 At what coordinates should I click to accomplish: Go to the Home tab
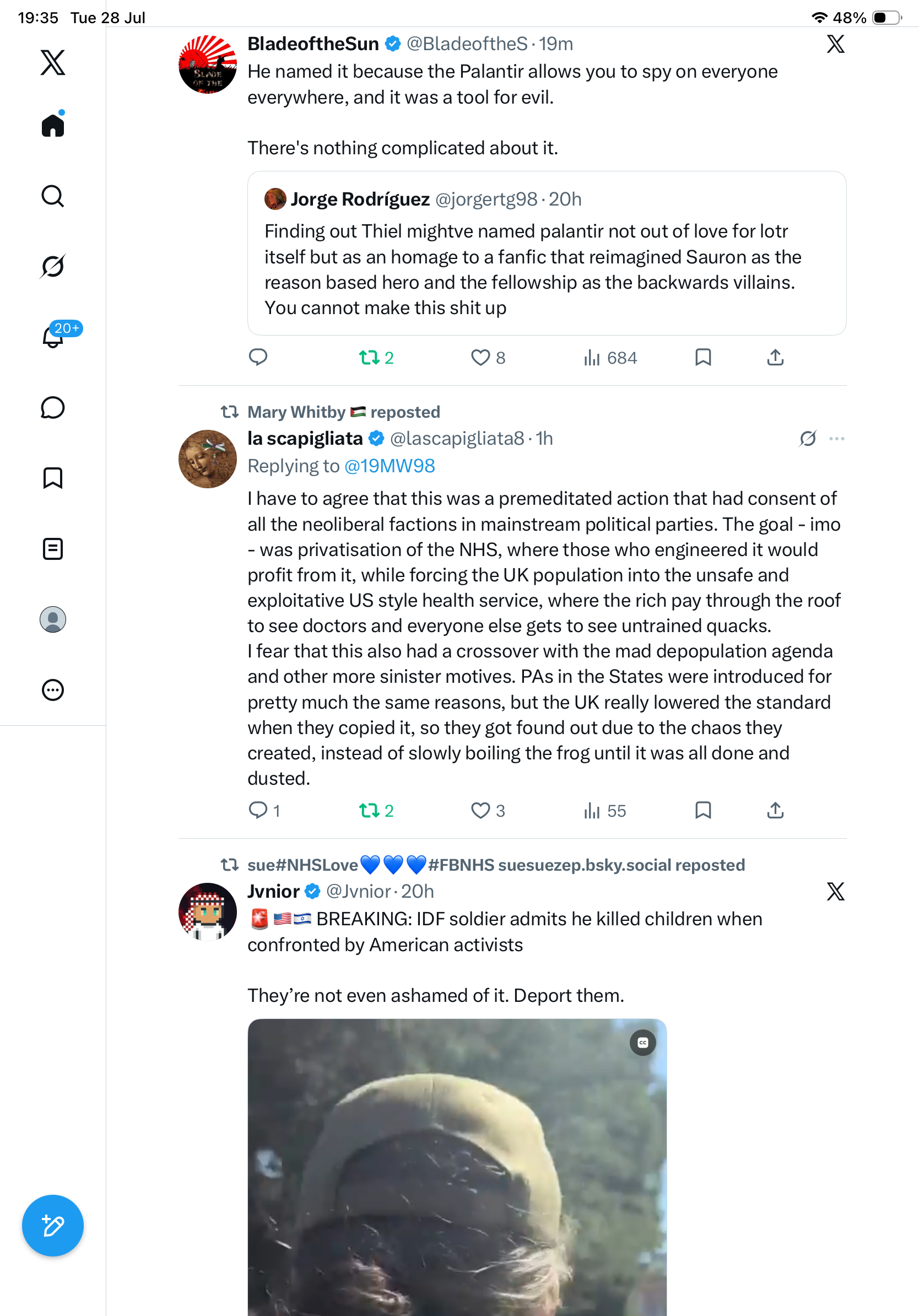tap(53, 125)
